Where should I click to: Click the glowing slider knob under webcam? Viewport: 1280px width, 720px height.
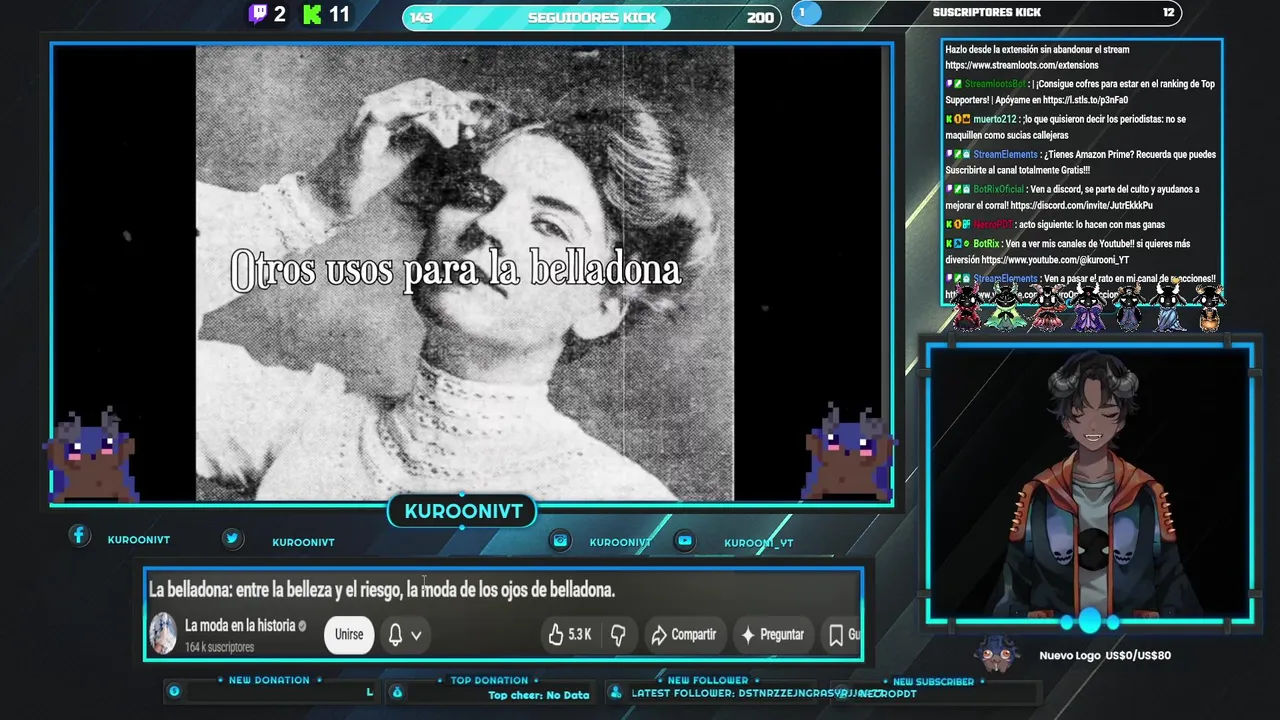coord(1089,622)
